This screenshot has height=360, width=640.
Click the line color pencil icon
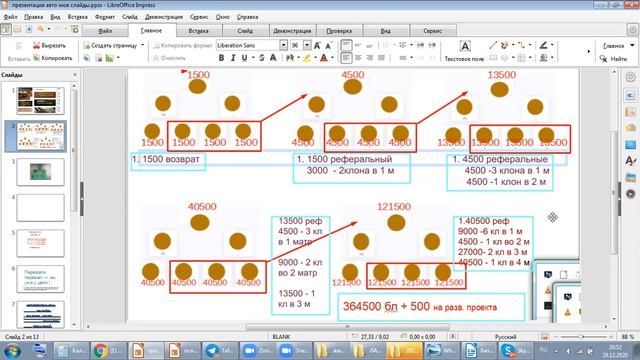[543, 45]
